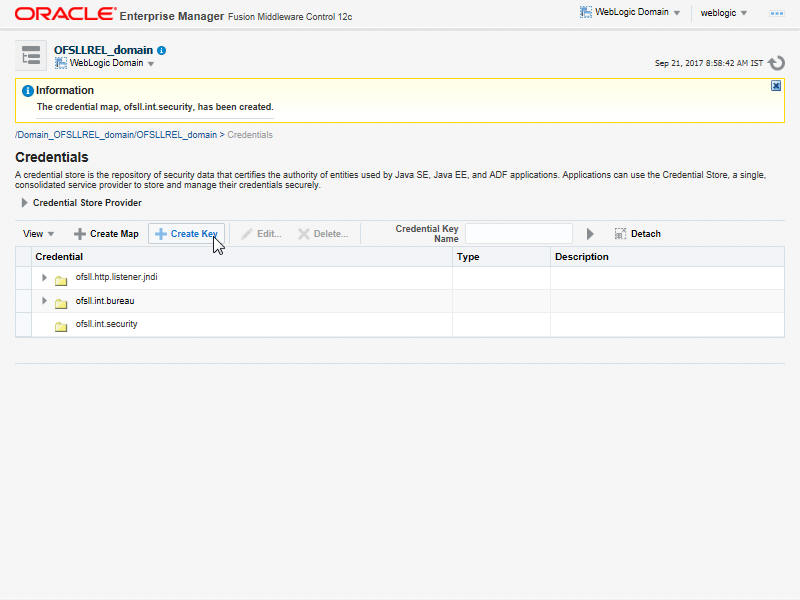Click the Credentials breadcrumb text
This screenshot has height=600, width=800.
250,135
